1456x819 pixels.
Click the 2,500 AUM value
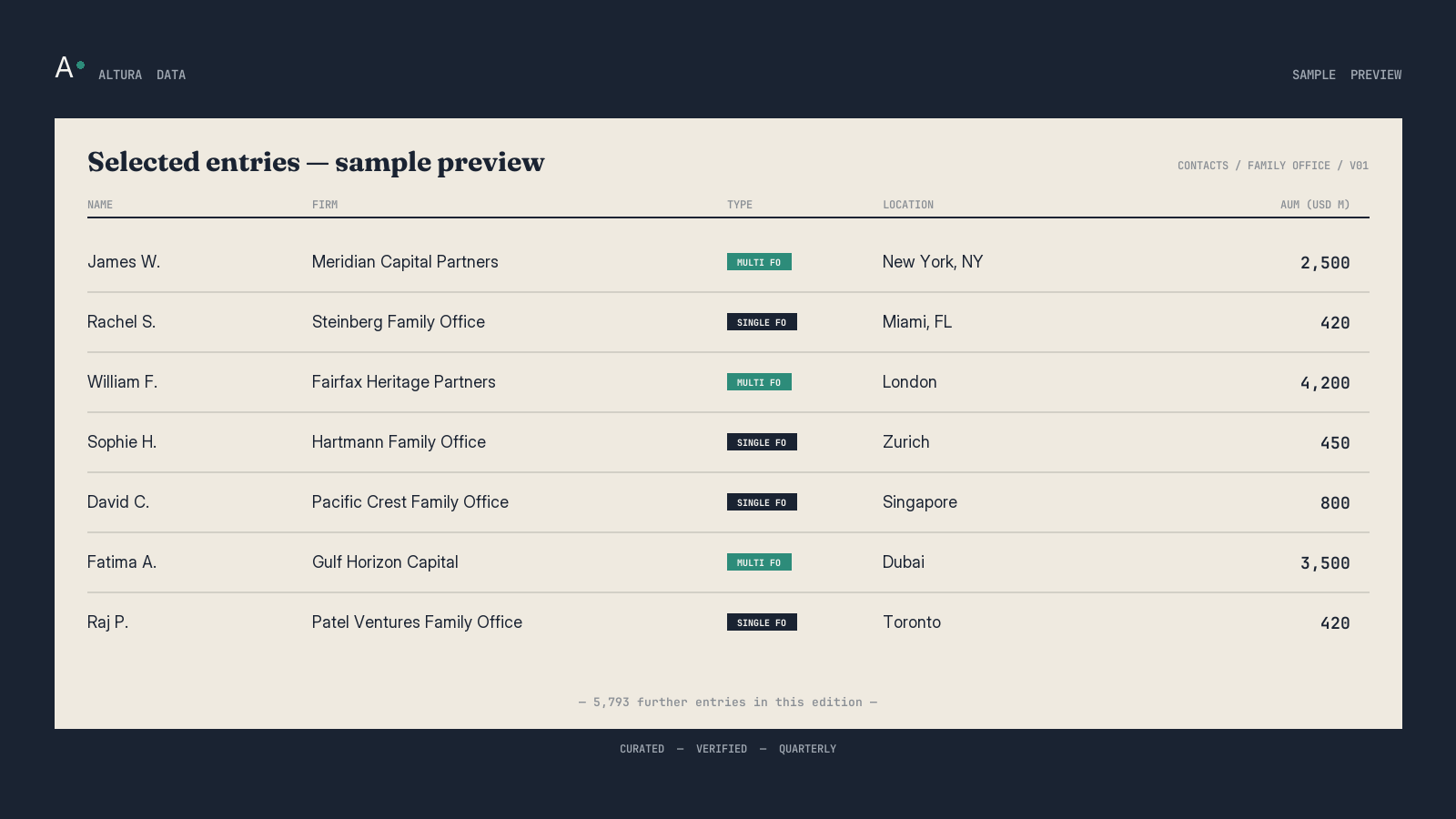pyautogui.click(x=1325, y=263)
